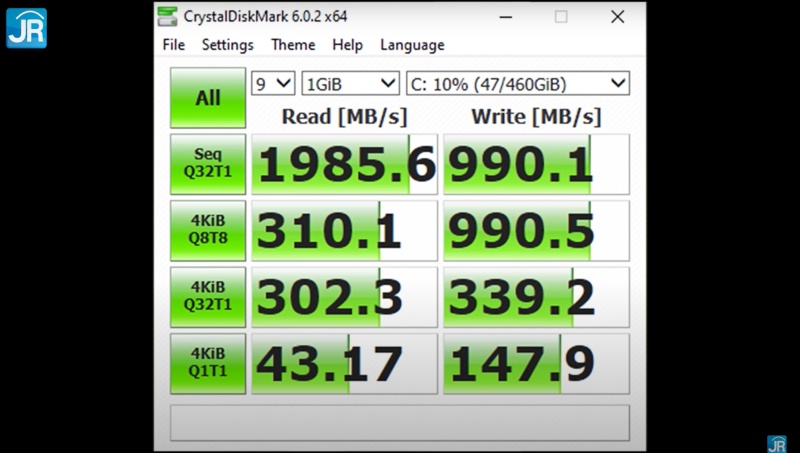The height and width of the screenshot is (453, 800).
Task: Start the 4KiB Q1T1 test
Action: (208, 363)
